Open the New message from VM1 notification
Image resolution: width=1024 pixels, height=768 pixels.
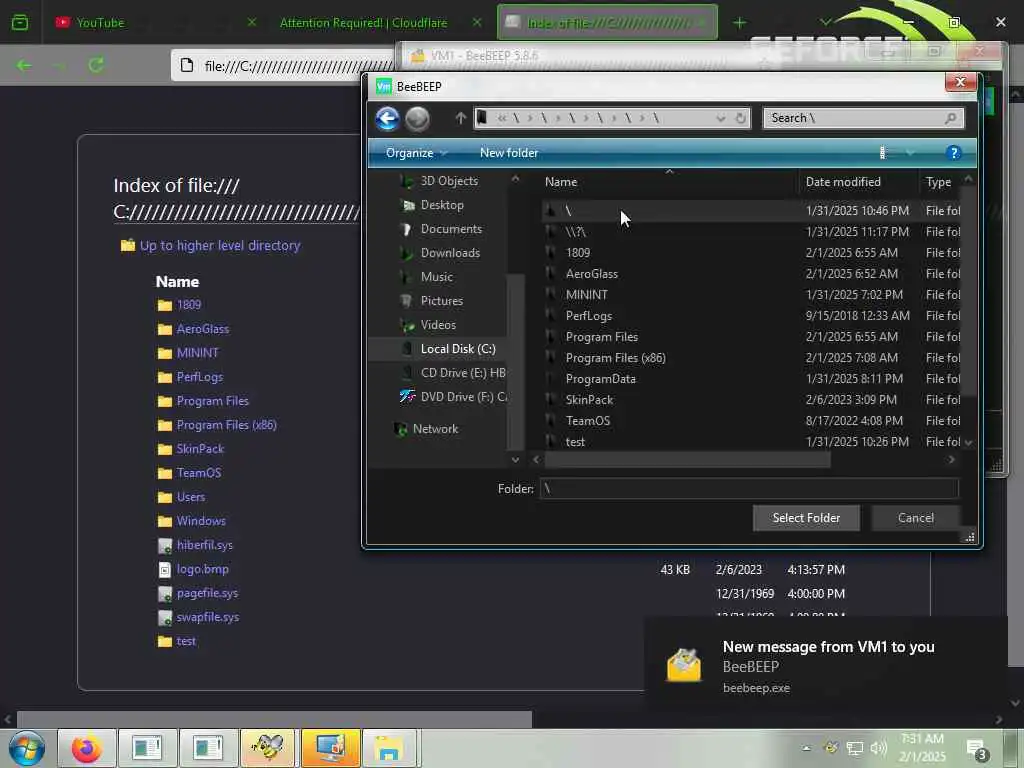click(825, 665)
